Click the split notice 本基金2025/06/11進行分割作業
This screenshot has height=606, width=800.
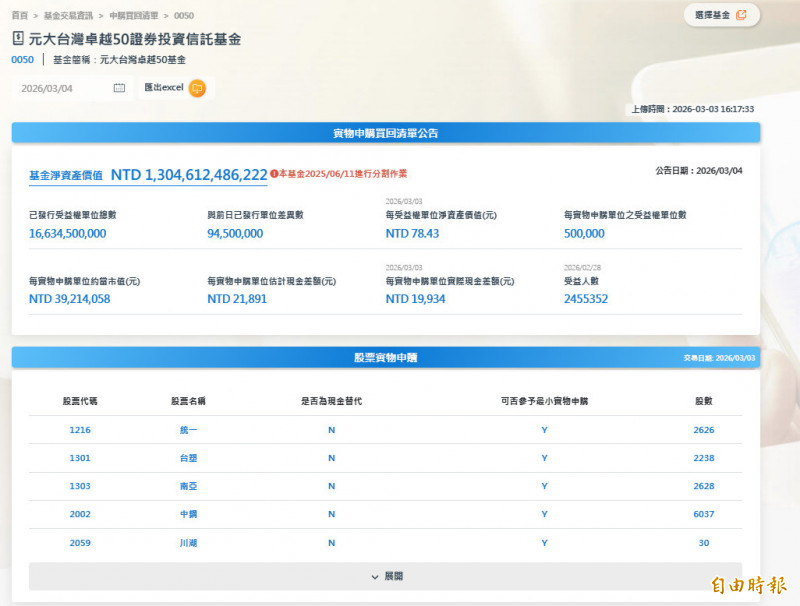coord(343,174)
